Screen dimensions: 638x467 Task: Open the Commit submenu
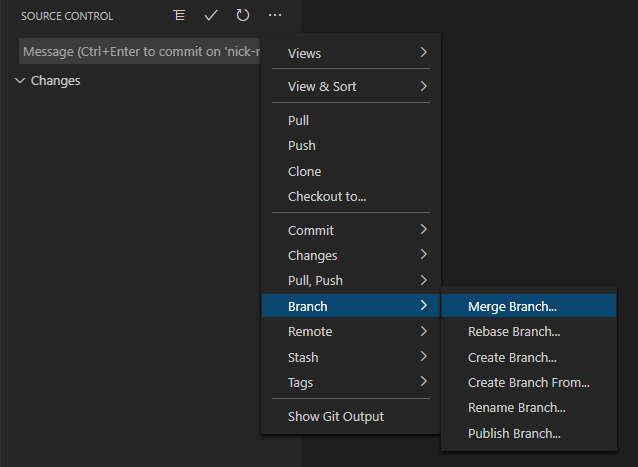coord(351,230)
